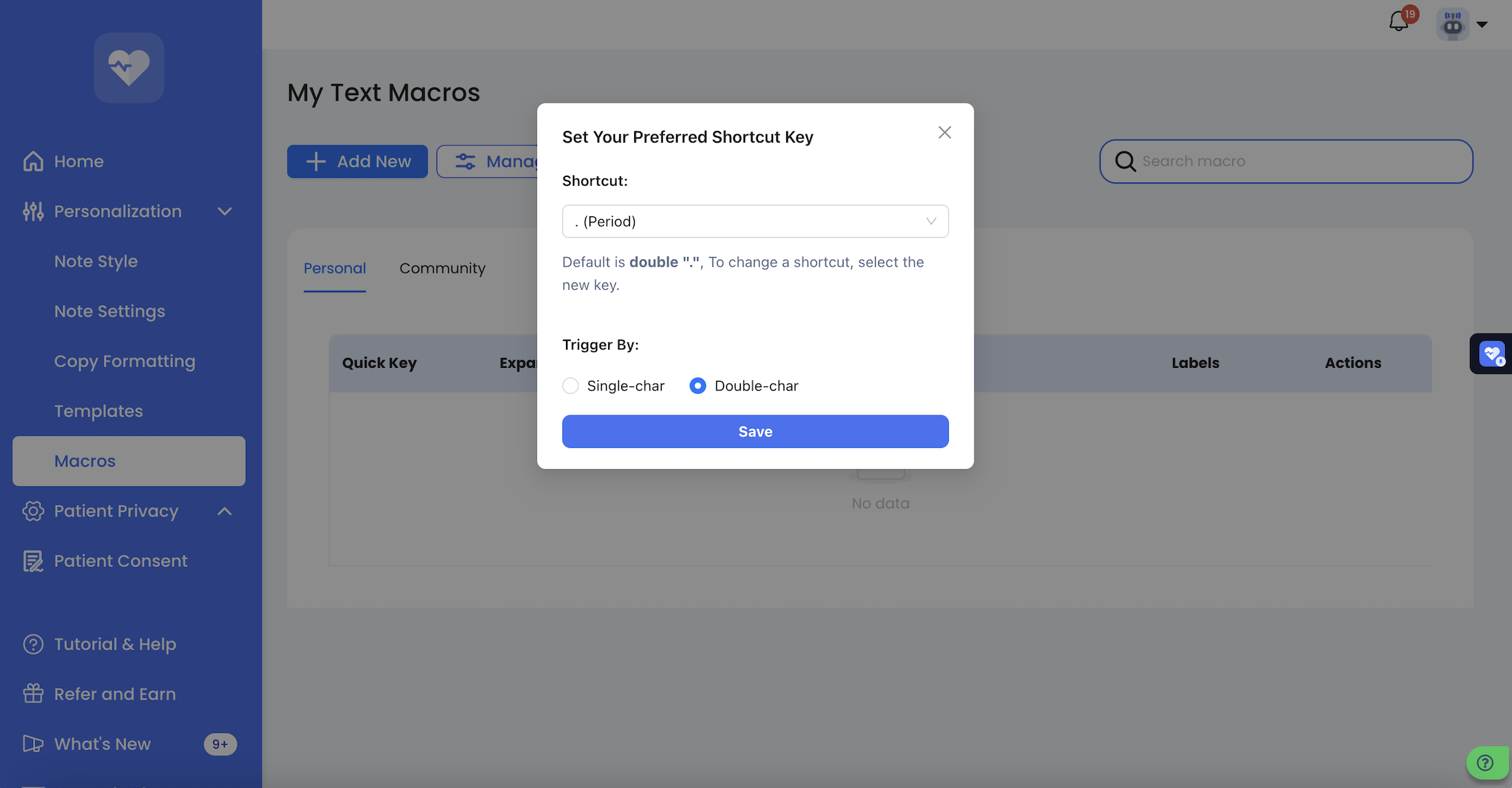The height and width of the screenshot is (788, 1512).
Task: Close the shortcut key dialog
Action: tap(944, 132)
